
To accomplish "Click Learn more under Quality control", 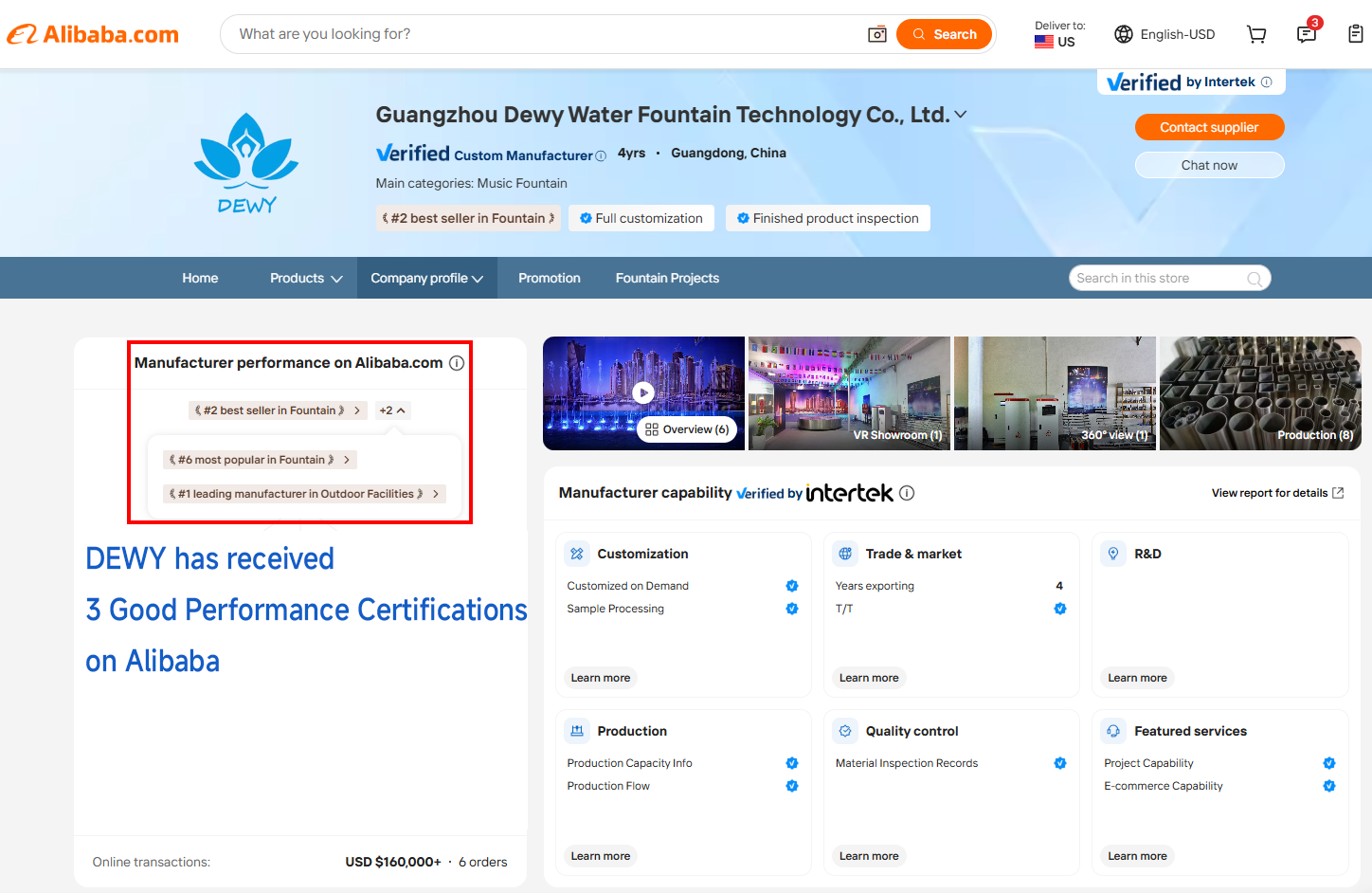I will click(x=869, y=856).
